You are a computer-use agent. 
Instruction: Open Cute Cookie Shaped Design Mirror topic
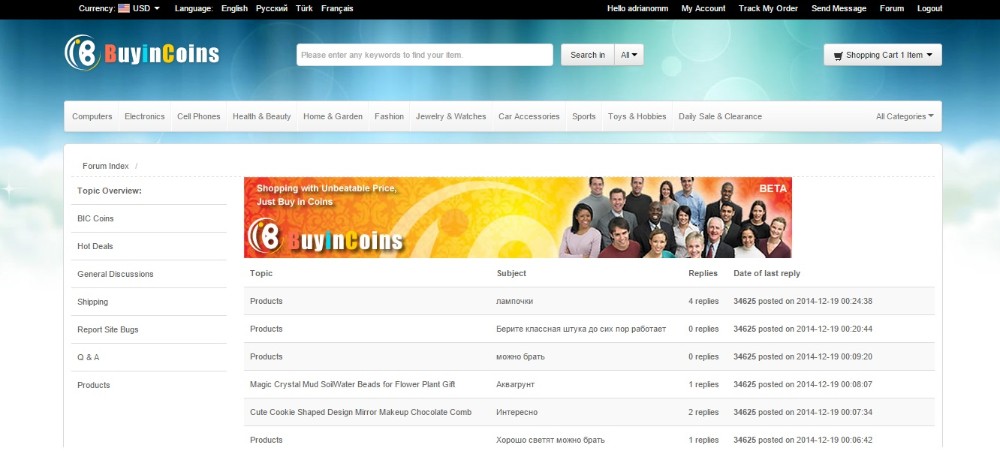pyautogui.click(x=361, y=412)
